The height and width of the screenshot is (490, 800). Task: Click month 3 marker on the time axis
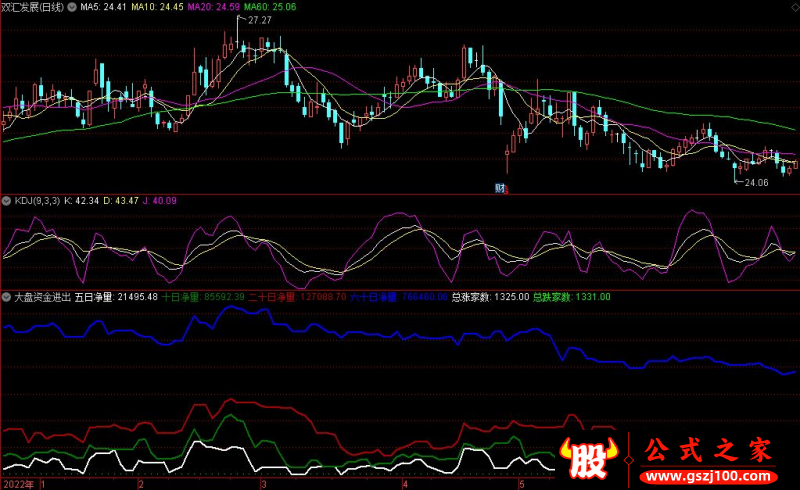click(x=263, y=483)
